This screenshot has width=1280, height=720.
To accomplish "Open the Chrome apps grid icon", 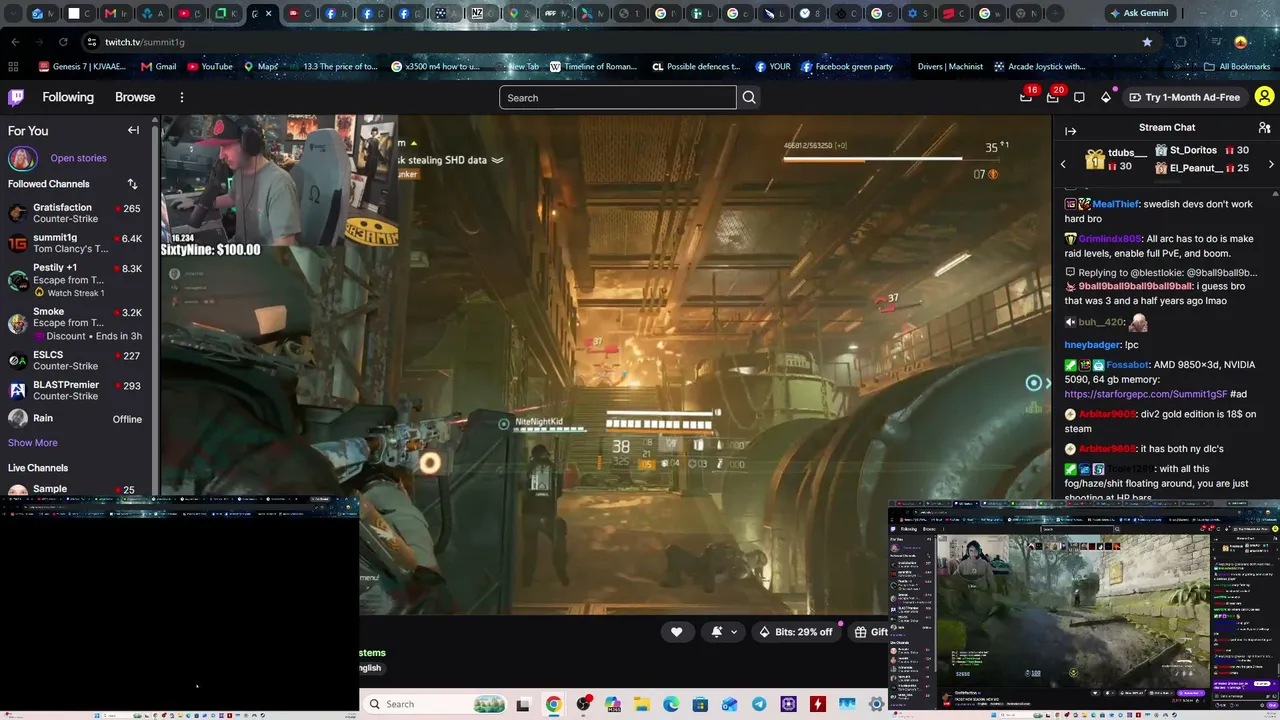I will click(x=13, y=67).
